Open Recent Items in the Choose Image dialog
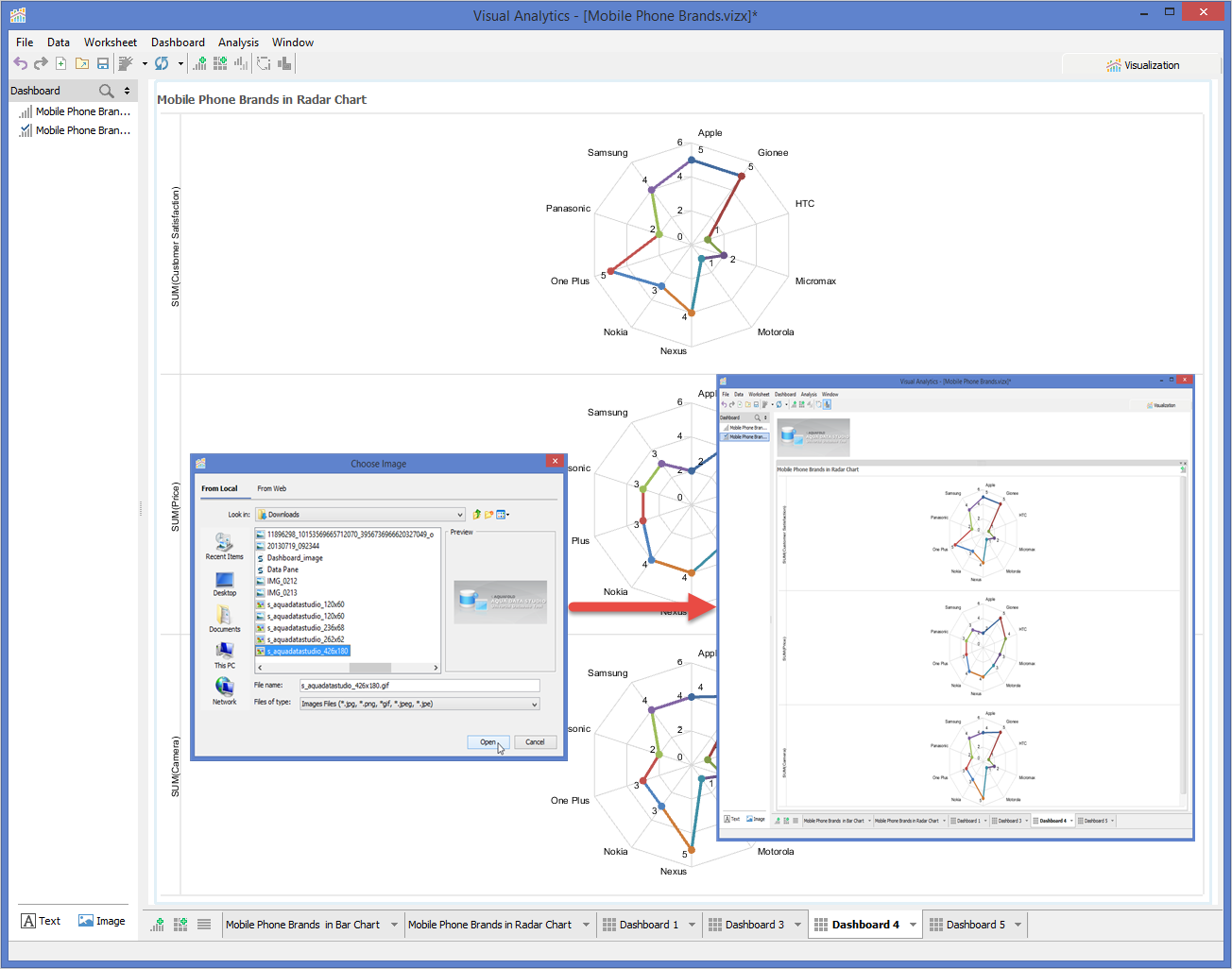Screen dimensions: 1232x969 (224, 547)
